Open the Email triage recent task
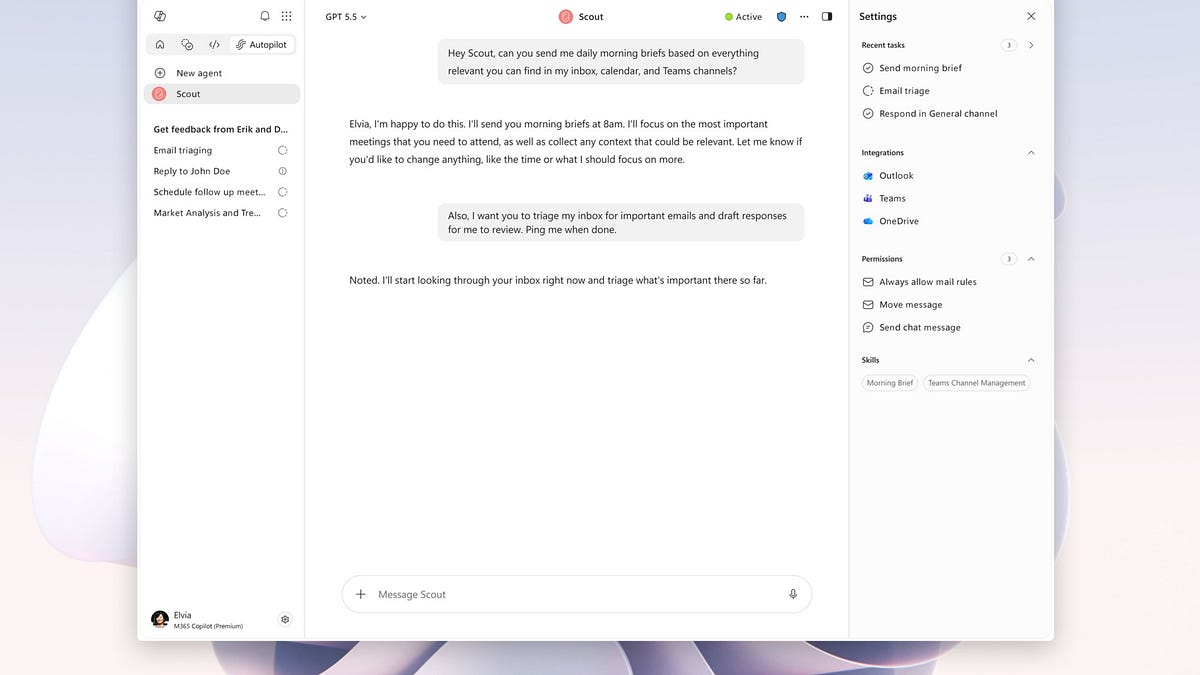Screen dimensions: 1200x675 [904, 91]
